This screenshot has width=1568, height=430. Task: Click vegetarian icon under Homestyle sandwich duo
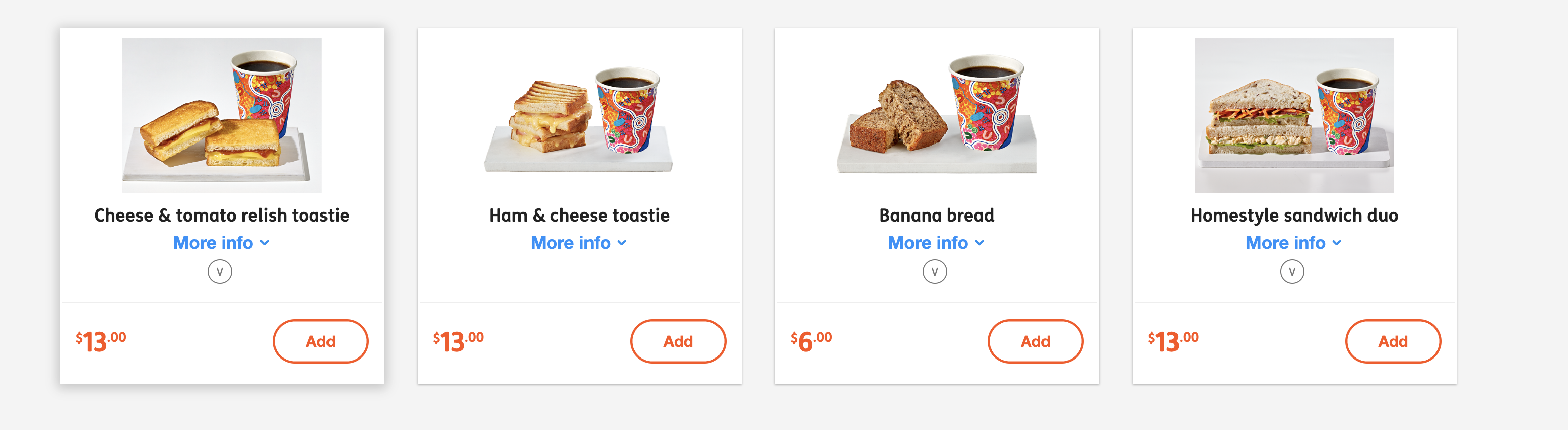1292,272
